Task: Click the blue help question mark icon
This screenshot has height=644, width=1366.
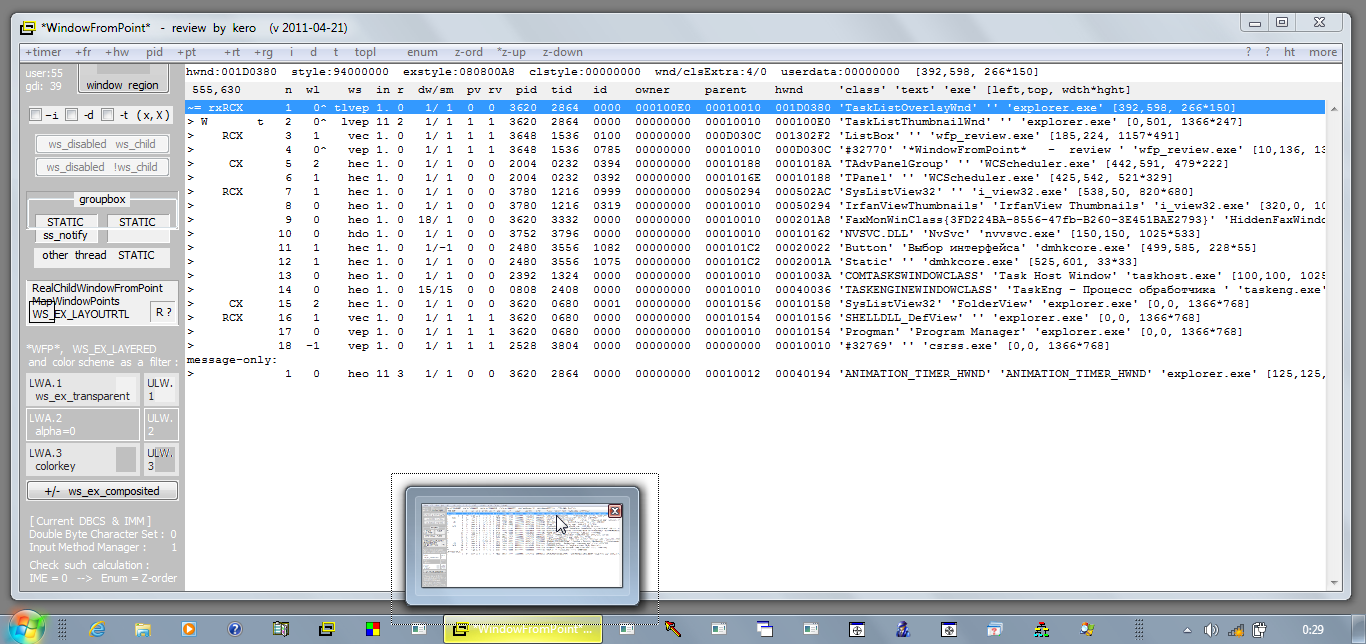Action: tap(235, 629)
